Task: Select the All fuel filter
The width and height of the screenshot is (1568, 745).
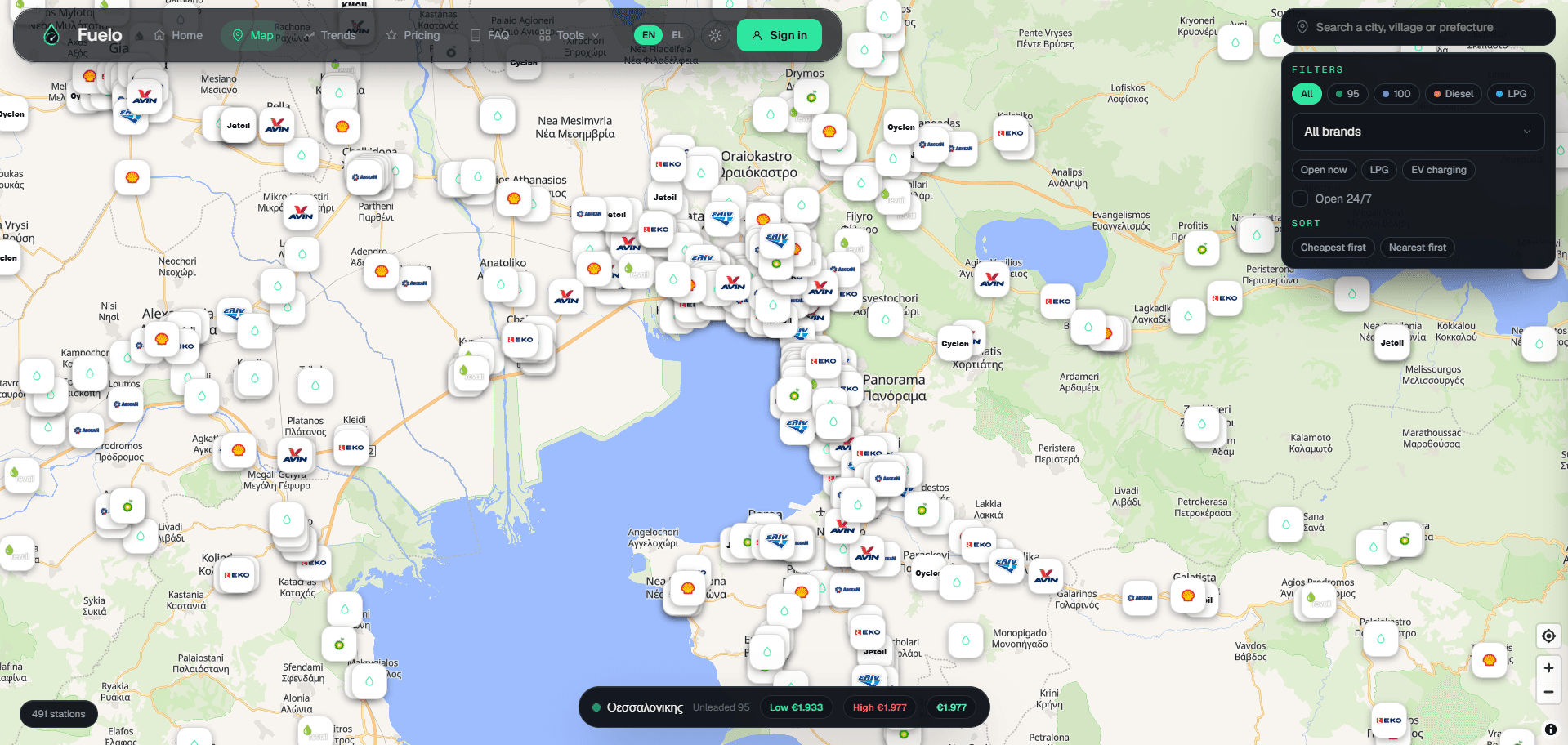Action: click(1307, 94)
